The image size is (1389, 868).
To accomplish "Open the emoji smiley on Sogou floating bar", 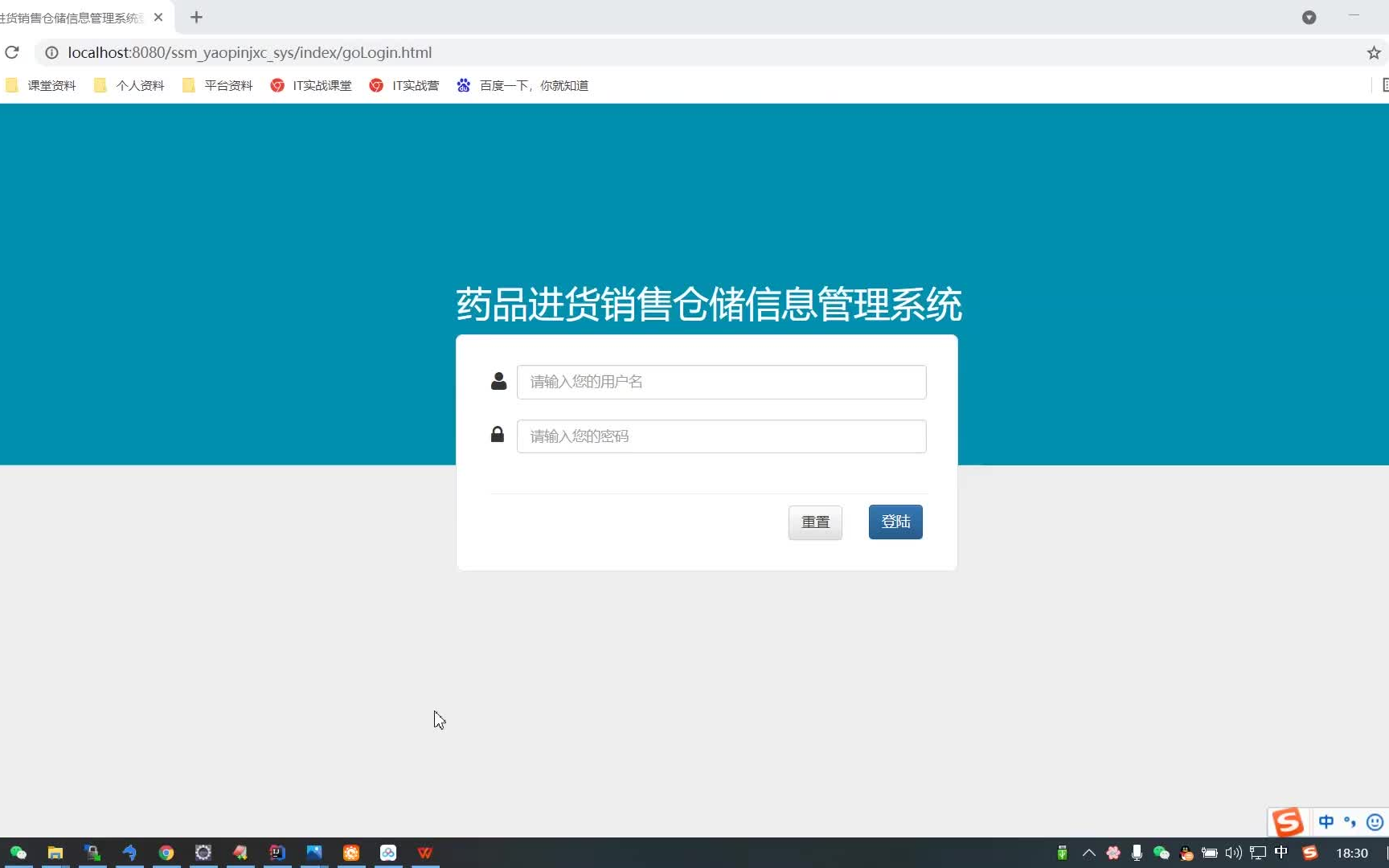I will pos(1375,821).
